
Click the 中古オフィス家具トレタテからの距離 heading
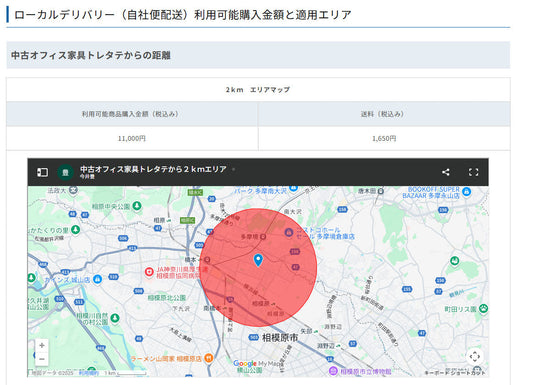pos(91,55)
